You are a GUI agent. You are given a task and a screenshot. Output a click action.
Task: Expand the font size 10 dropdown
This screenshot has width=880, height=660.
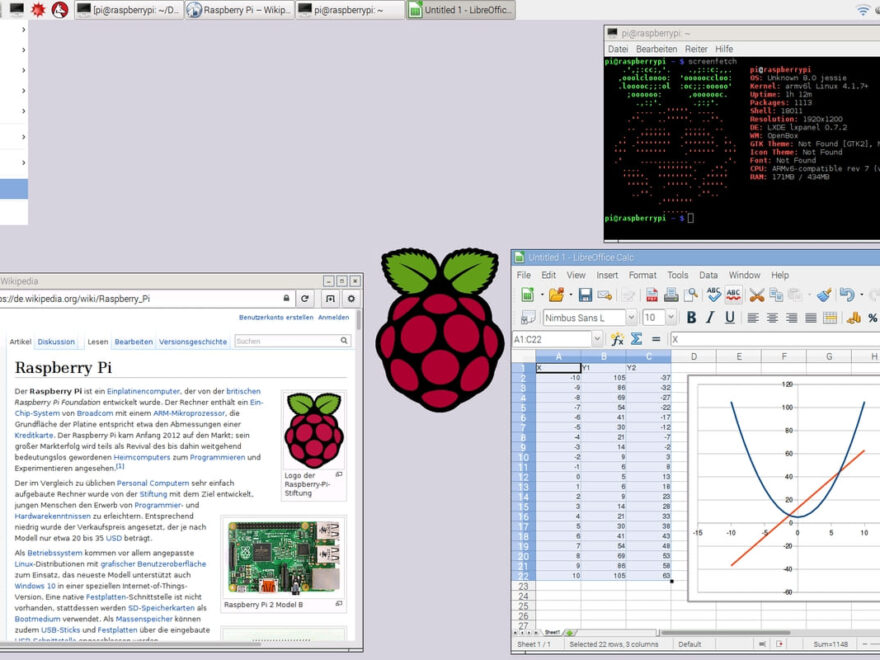coord(671,318)
